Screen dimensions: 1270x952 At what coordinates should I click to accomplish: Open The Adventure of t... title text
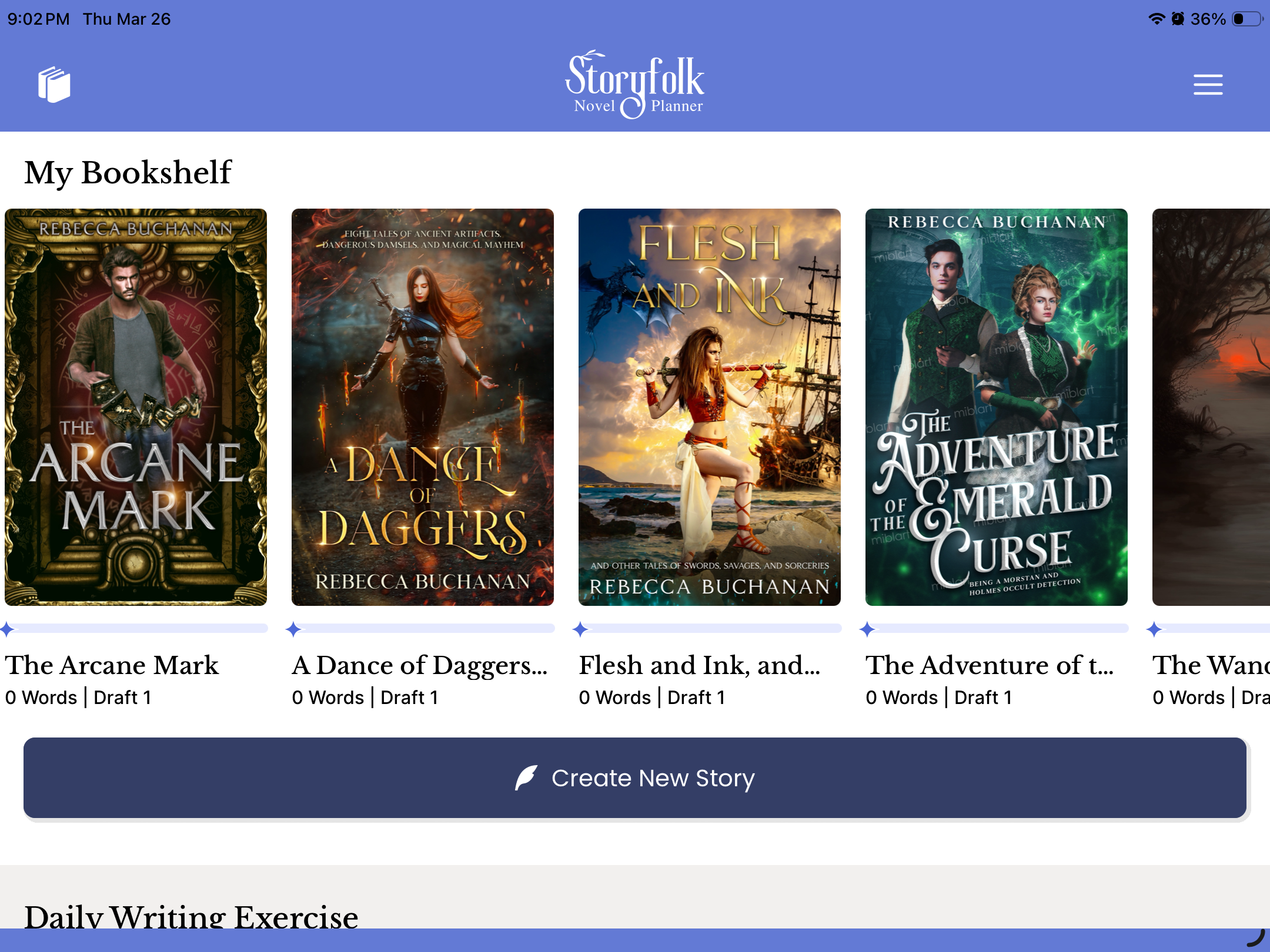tap(990, 665)
